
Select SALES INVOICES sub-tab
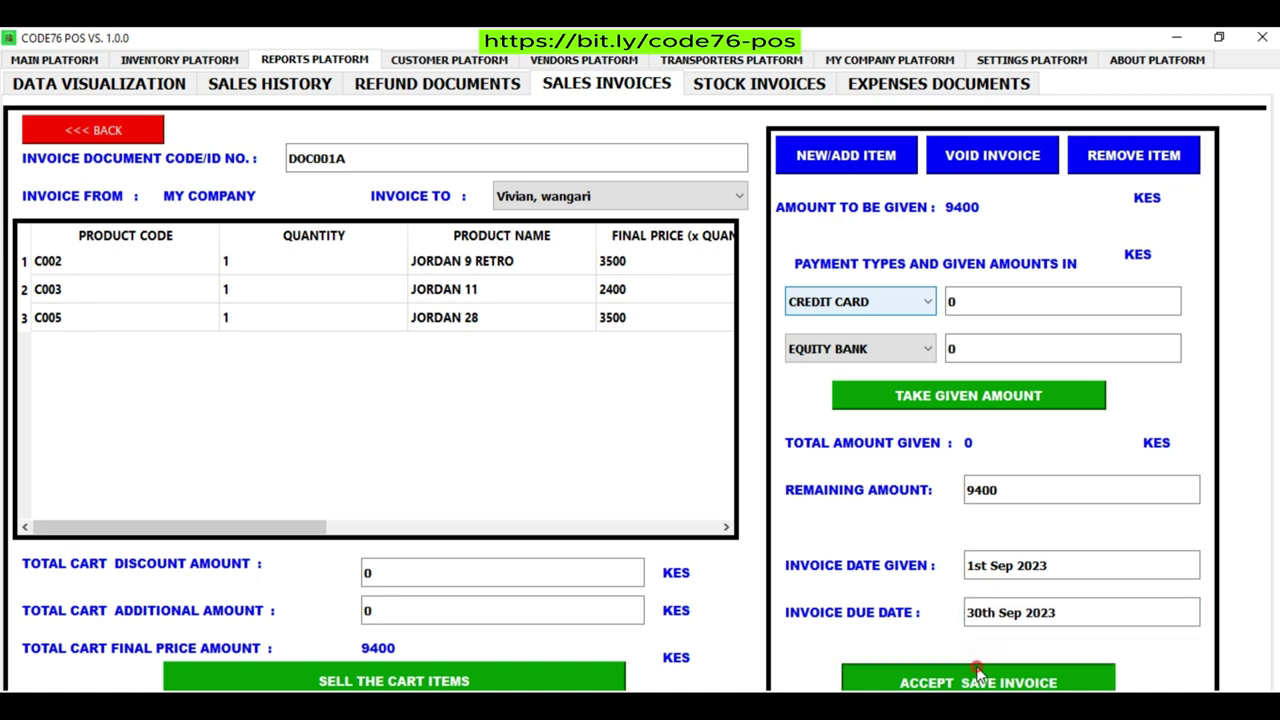coord(607,83)
